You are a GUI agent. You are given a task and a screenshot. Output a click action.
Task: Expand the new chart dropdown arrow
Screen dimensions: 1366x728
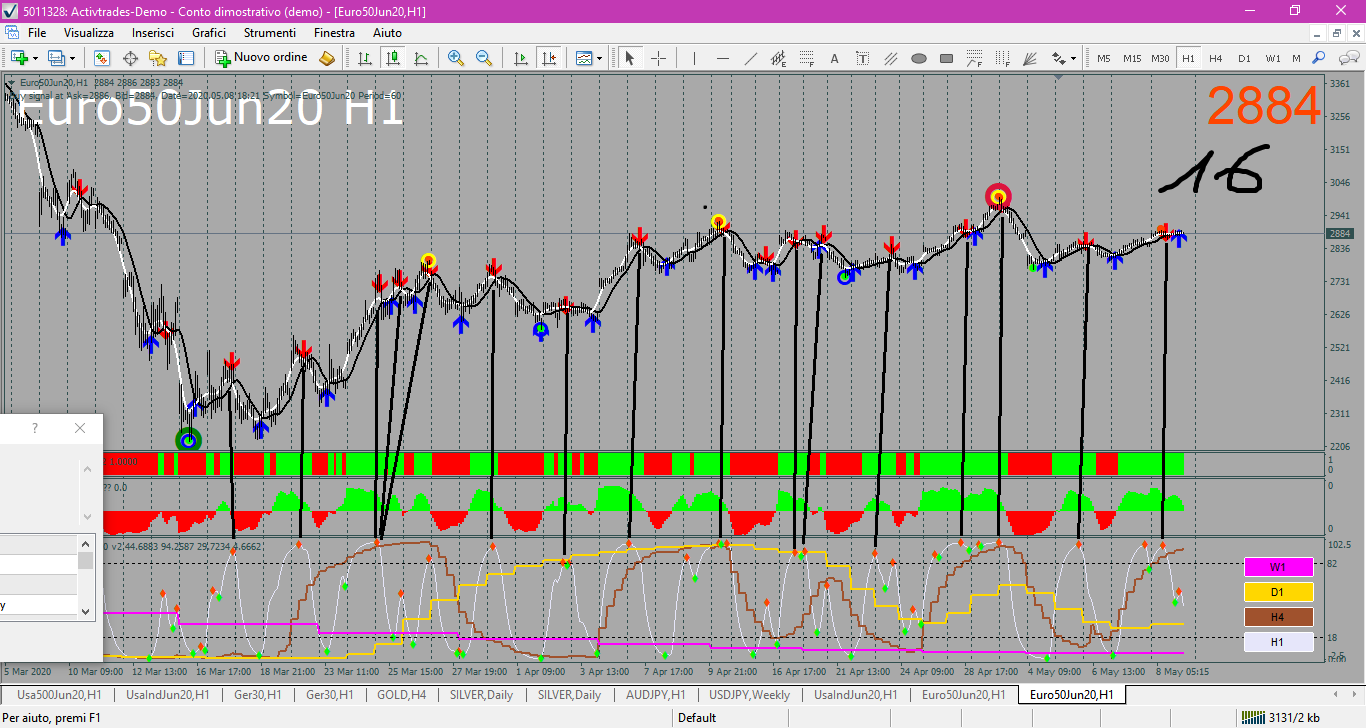(x=35, y=58)
